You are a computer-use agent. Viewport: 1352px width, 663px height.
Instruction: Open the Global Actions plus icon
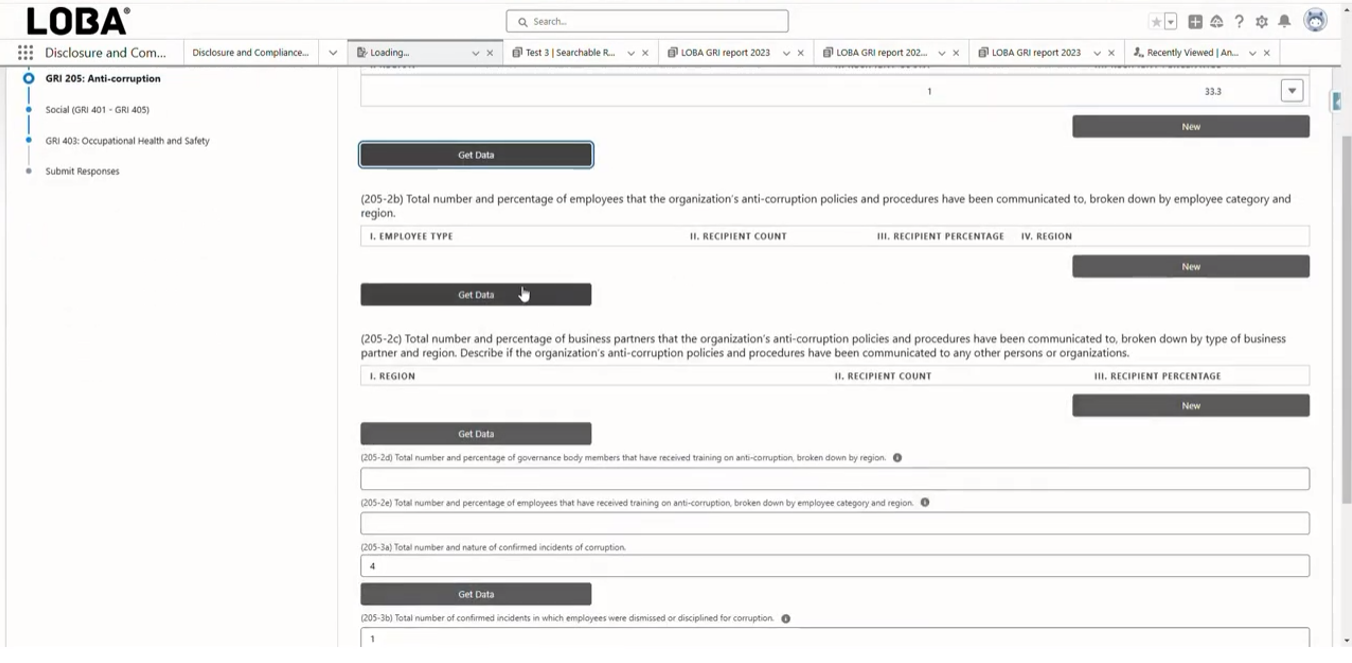point(1195,22)
